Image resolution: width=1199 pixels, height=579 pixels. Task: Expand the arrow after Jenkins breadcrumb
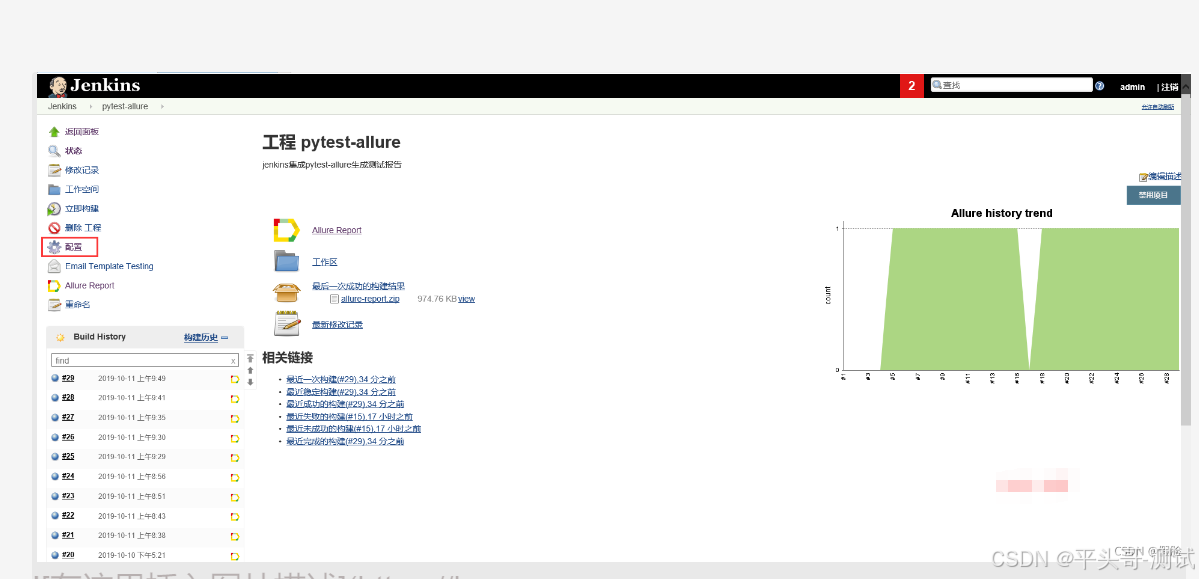click(89, 106)
